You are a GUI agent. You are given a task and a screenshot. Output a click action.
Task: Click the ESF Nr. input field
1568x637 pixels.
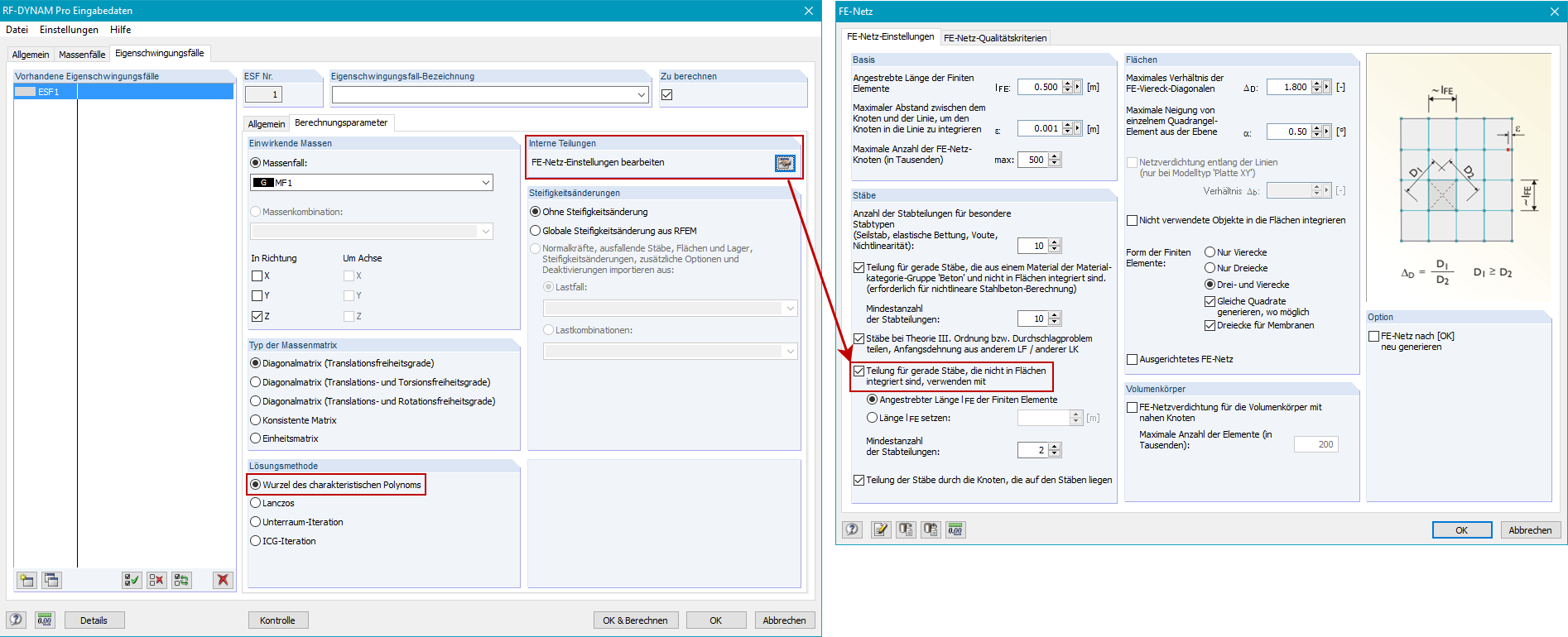(x=263, y=94)
